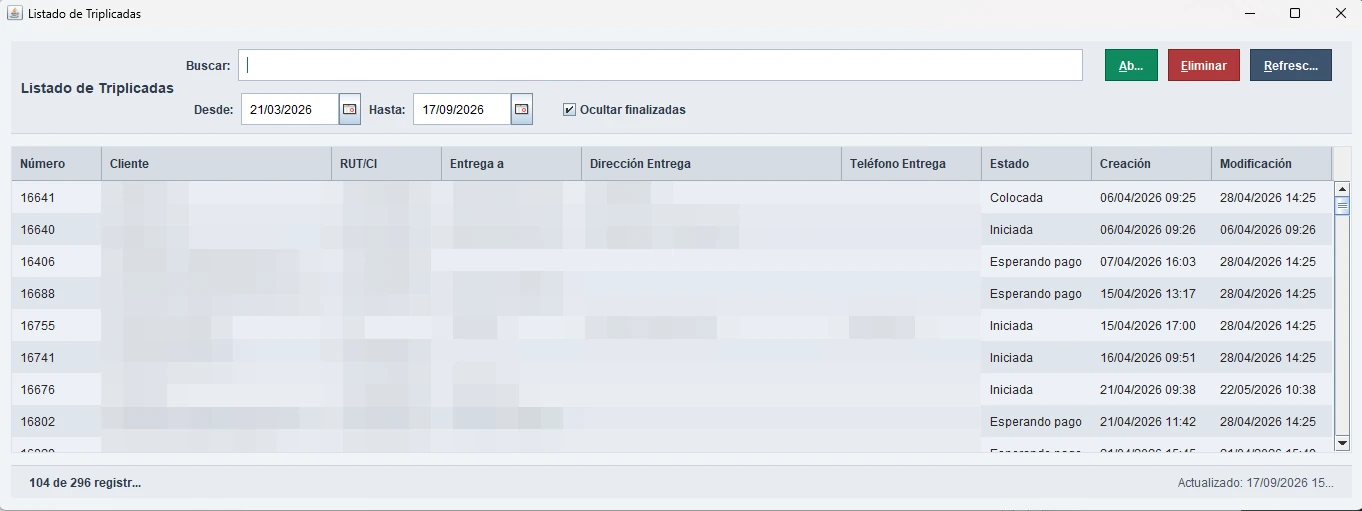This screenshot has height=511, width=1362.
Task: Sort by the Creación column header
Action: click(1151, 164)
